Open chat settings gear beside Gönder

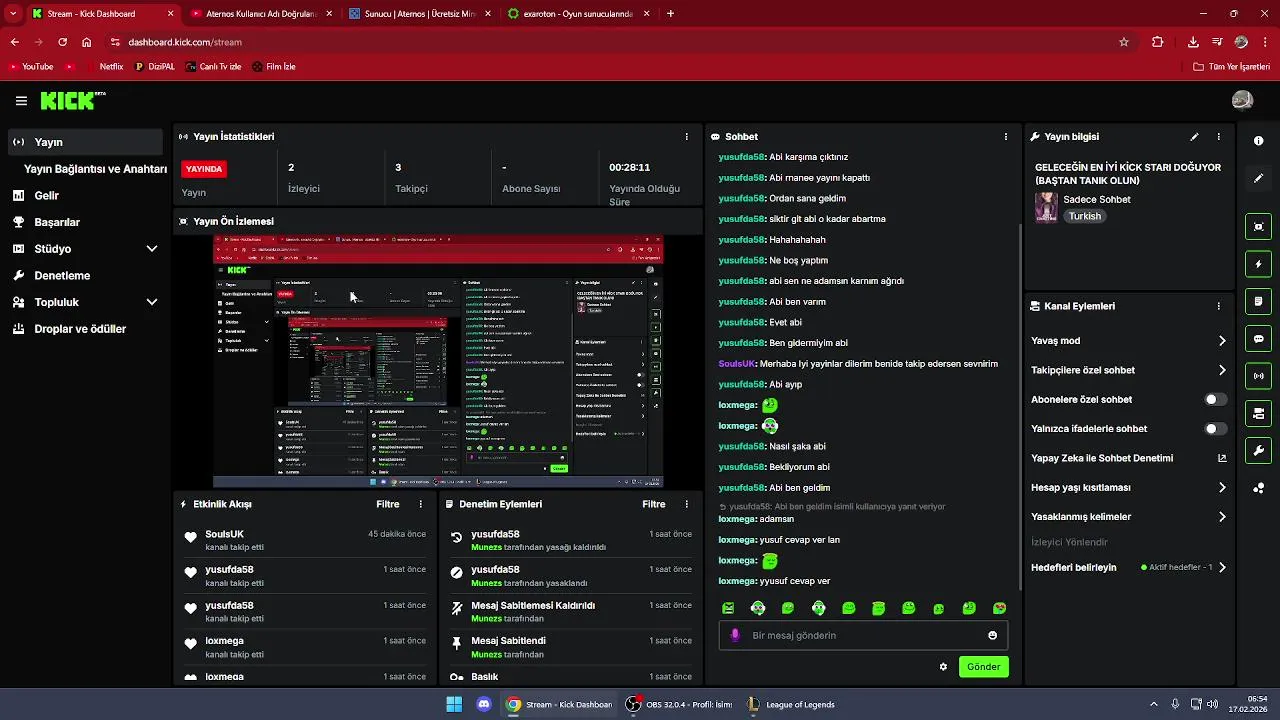(x=942, y=667)
